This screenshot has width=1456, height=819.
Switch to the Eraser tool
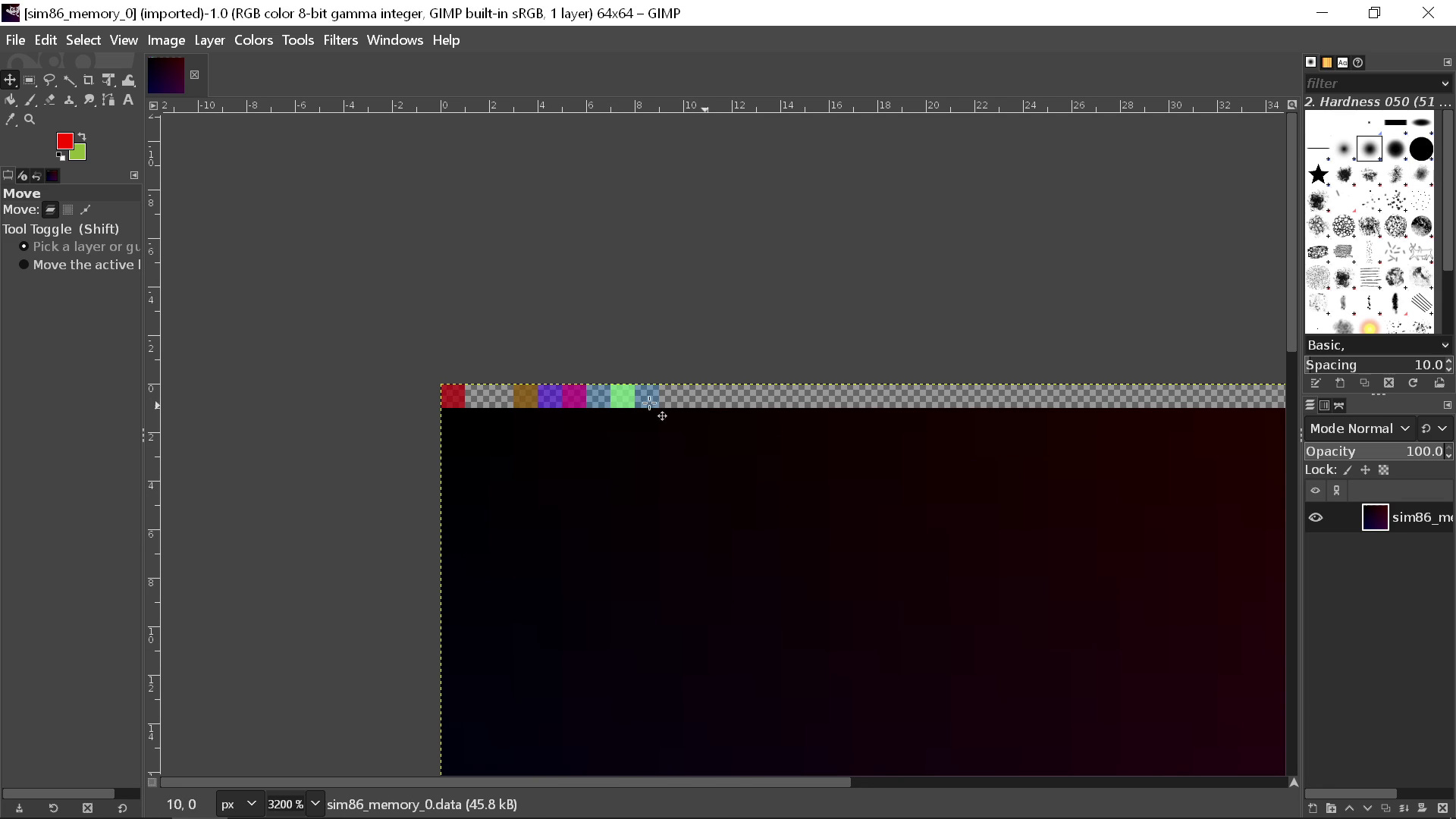[50, 99]
